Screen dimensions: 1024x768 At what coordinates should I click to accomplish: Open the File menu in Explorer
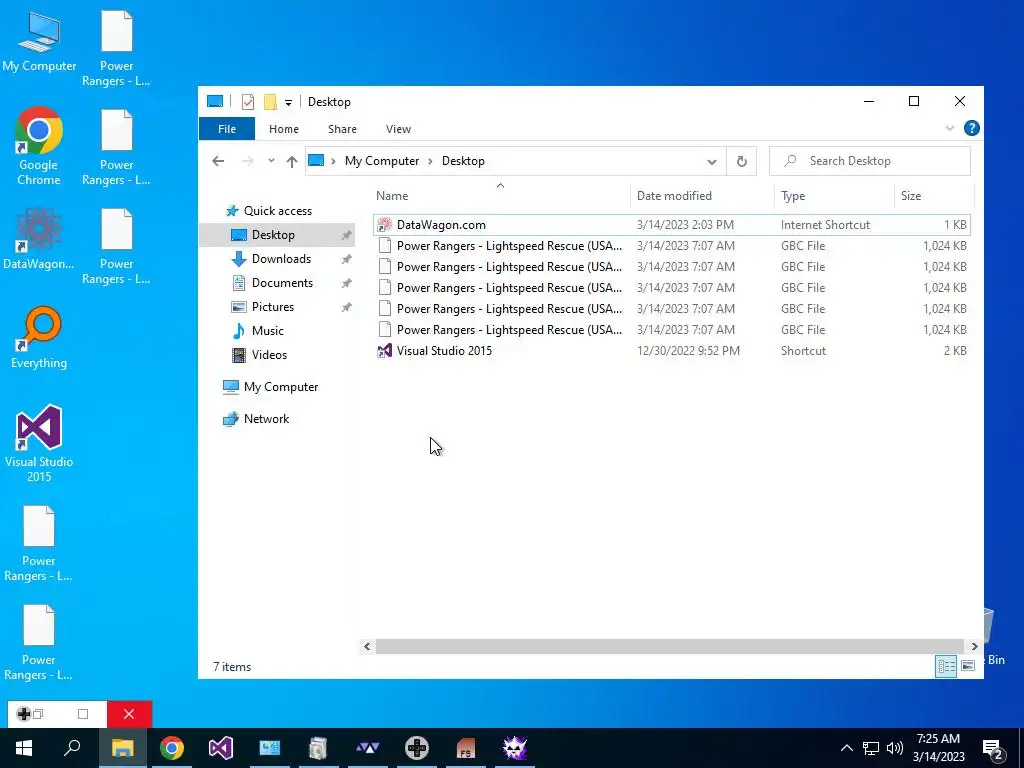(x=227, y=129)
